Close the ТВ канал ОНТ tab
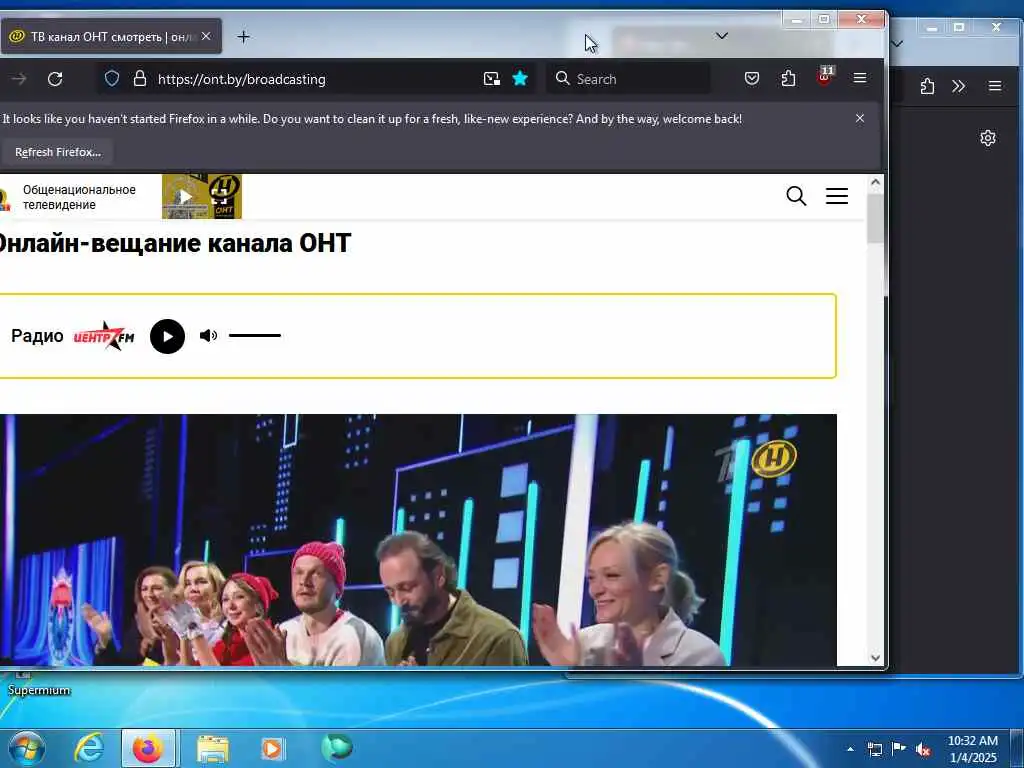Viewport: 1024px width, 768px height. point(206,36)
